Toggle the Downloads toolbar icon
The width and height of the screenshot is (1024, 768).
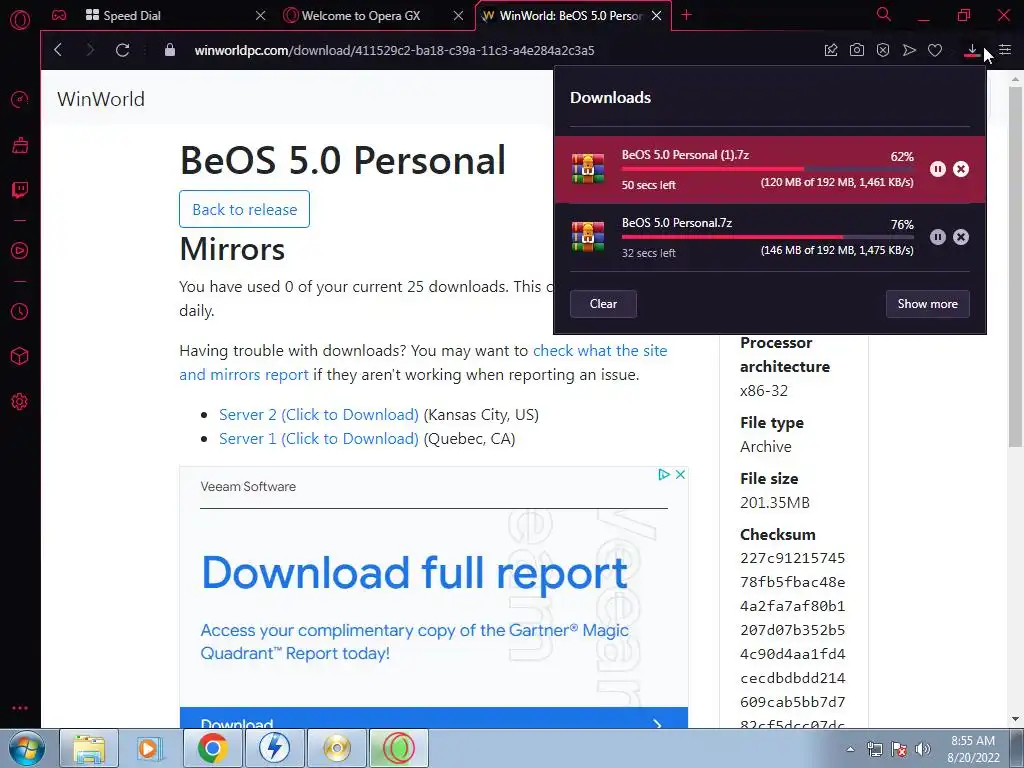click(972, 50)
